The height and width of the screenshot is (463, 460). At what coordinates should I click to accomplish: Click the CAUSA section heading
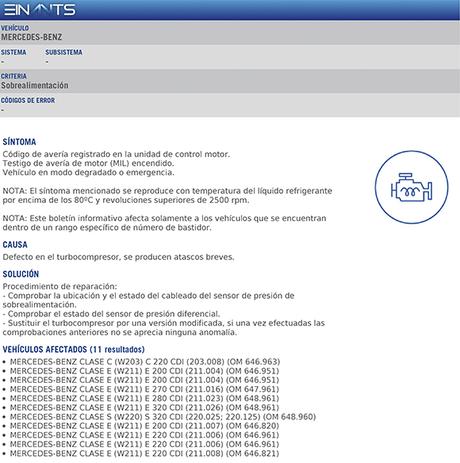(15, 245)
